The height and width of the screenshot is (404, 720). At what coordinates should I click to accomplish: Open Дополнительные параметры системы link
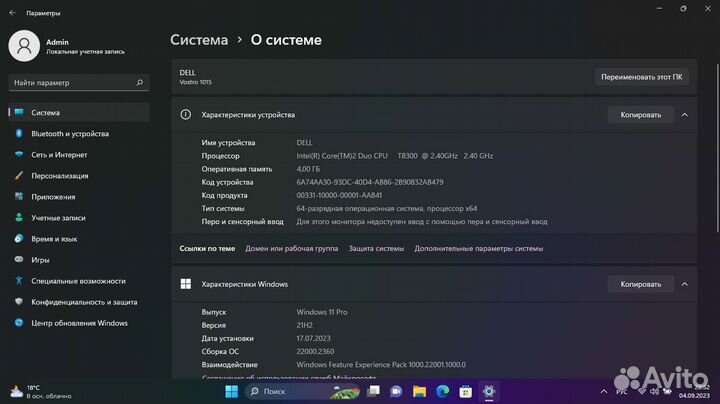[x=478, y=248]
